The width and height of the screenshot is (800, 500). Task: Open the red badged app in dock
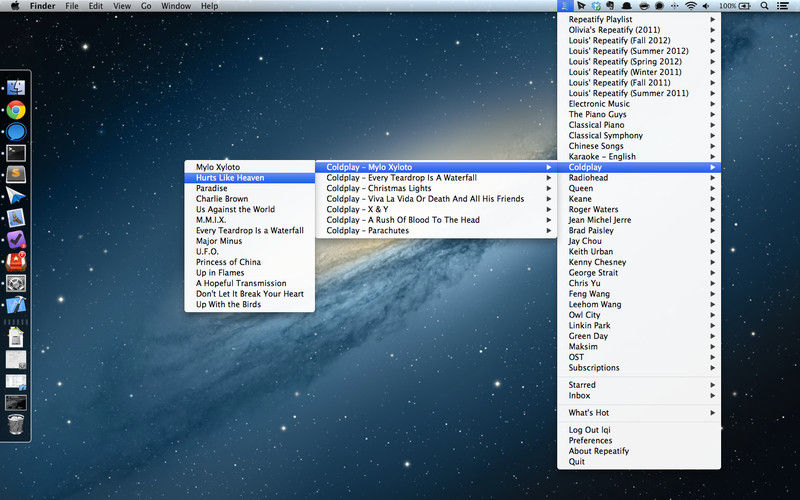coord(16,261)
